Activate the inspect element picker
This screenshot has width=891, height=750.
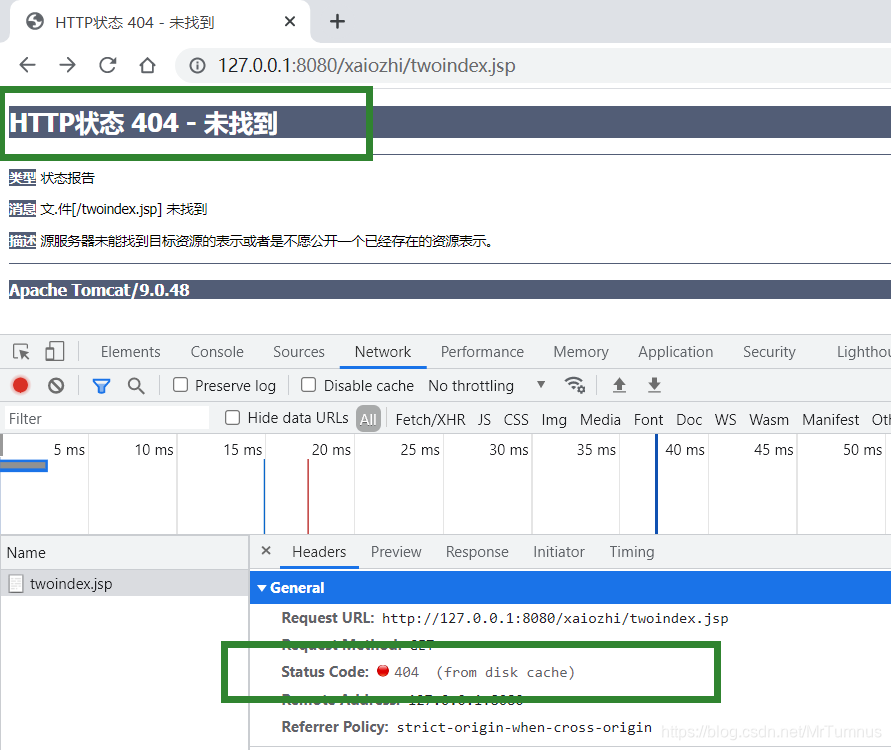click(x=22, y=352)
